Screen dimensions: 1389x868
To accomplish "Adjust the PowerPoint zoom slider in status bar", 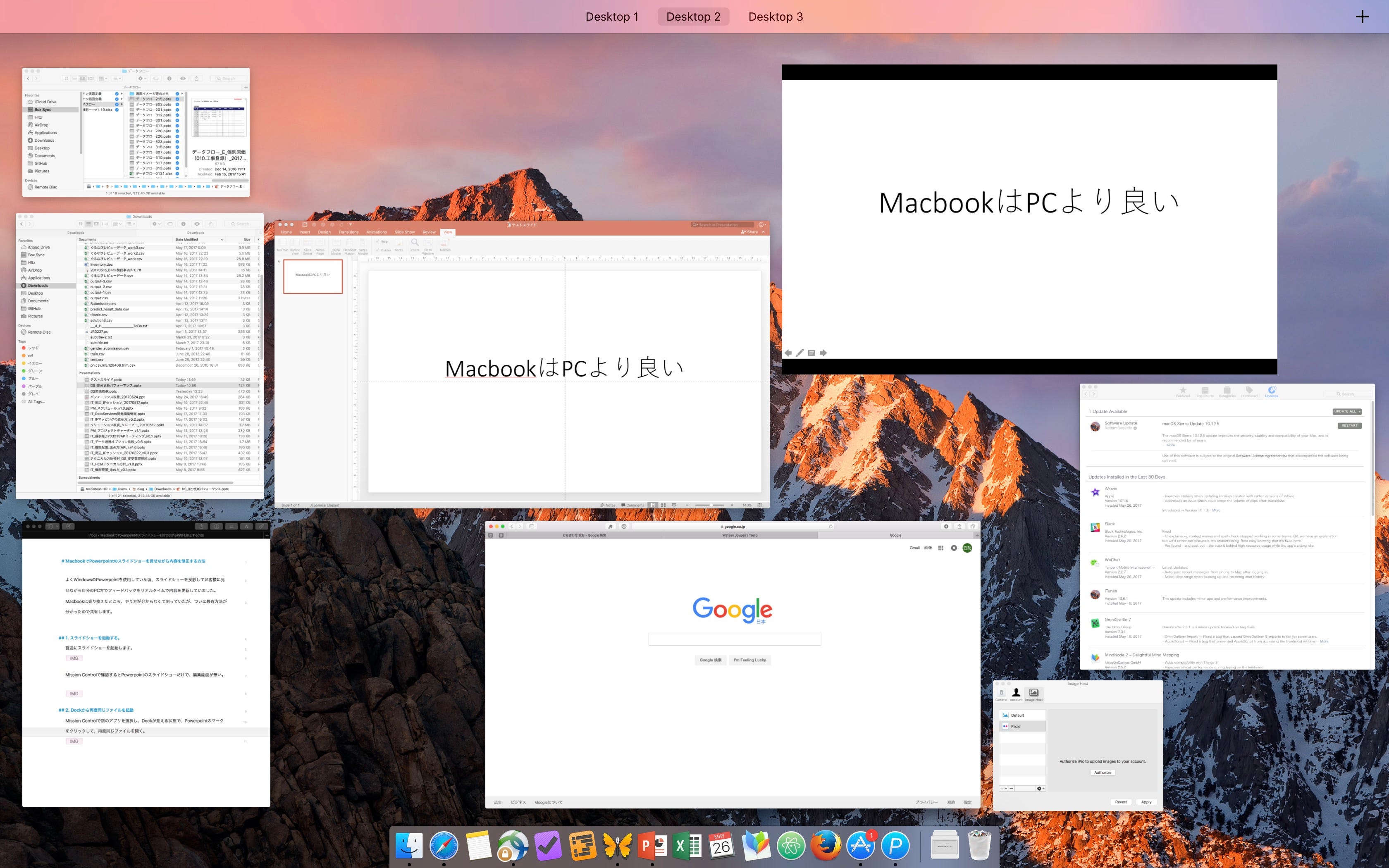I will click(x=710, y=505).
